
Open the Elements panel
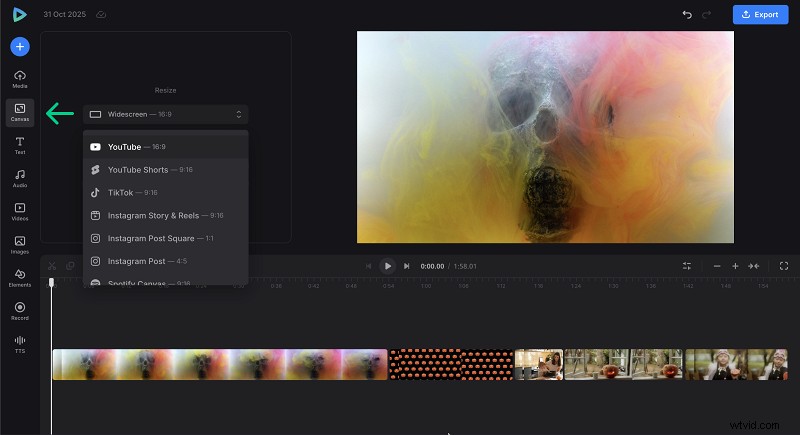point(20,277)
